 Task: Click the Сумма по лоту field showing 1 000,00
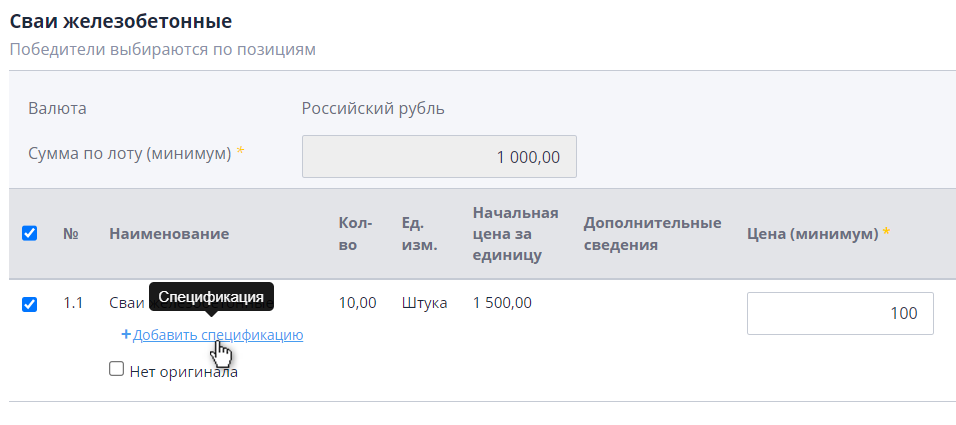click(x=439, y=157)
